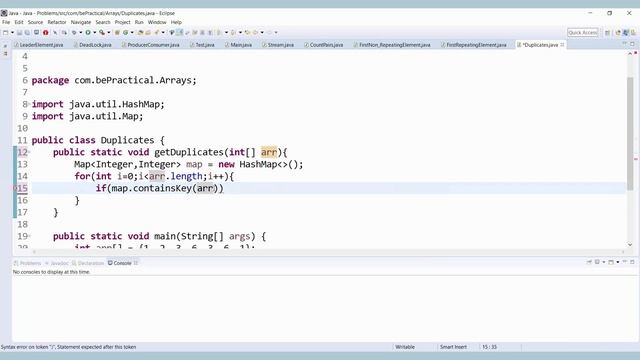The image size is (640, 360).
Task: Click the Pin Console icon
Action: tap(589, 262)
